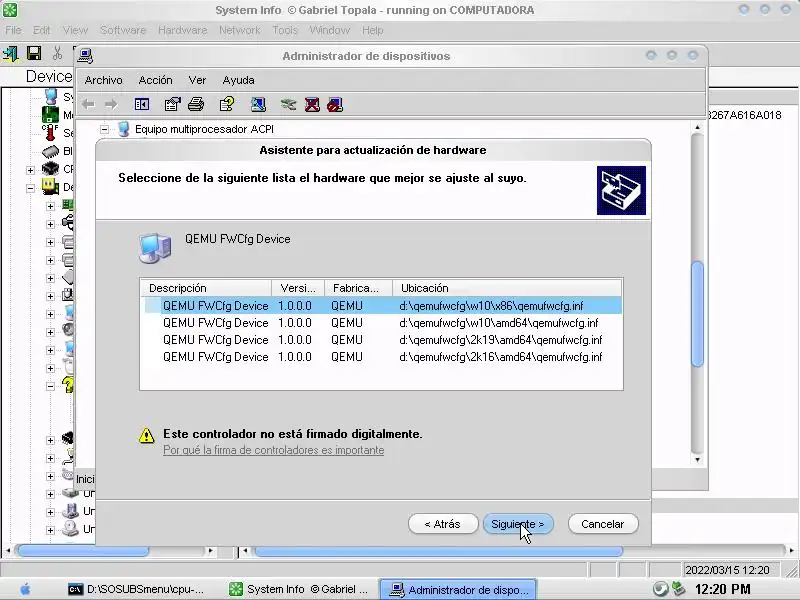Viewport: 800px width, 600px height.
Task: Click the Cancelar button
Action: pos(603,524)
